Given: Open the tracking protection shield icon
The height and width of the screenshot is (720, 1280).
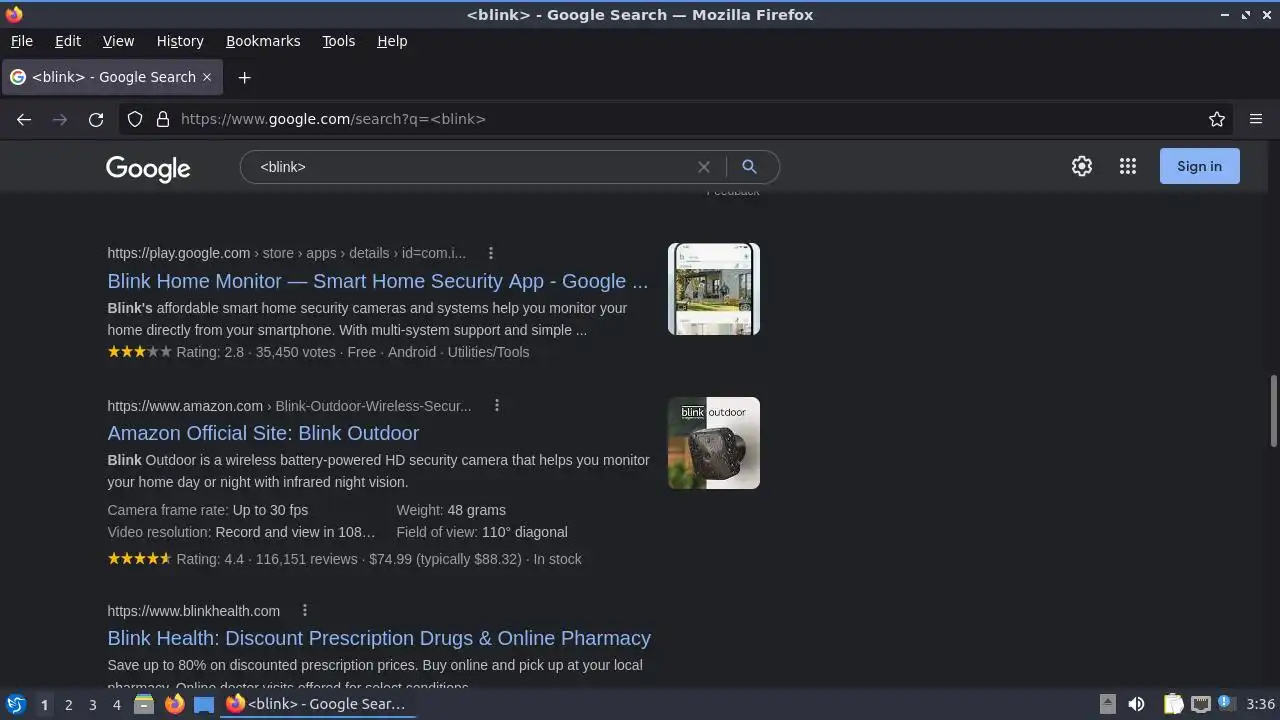Looking at the screenshot, I should (x=135, y=119).
